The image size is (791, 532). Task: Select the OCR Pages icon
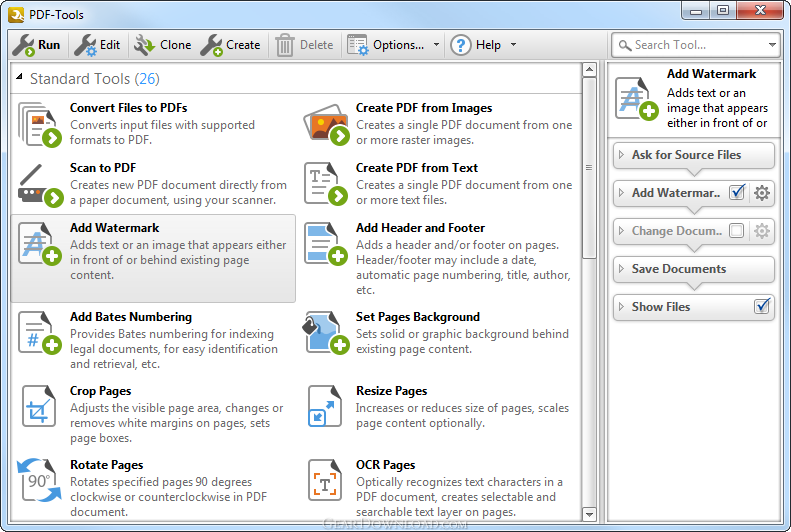(x=325, y=480)
